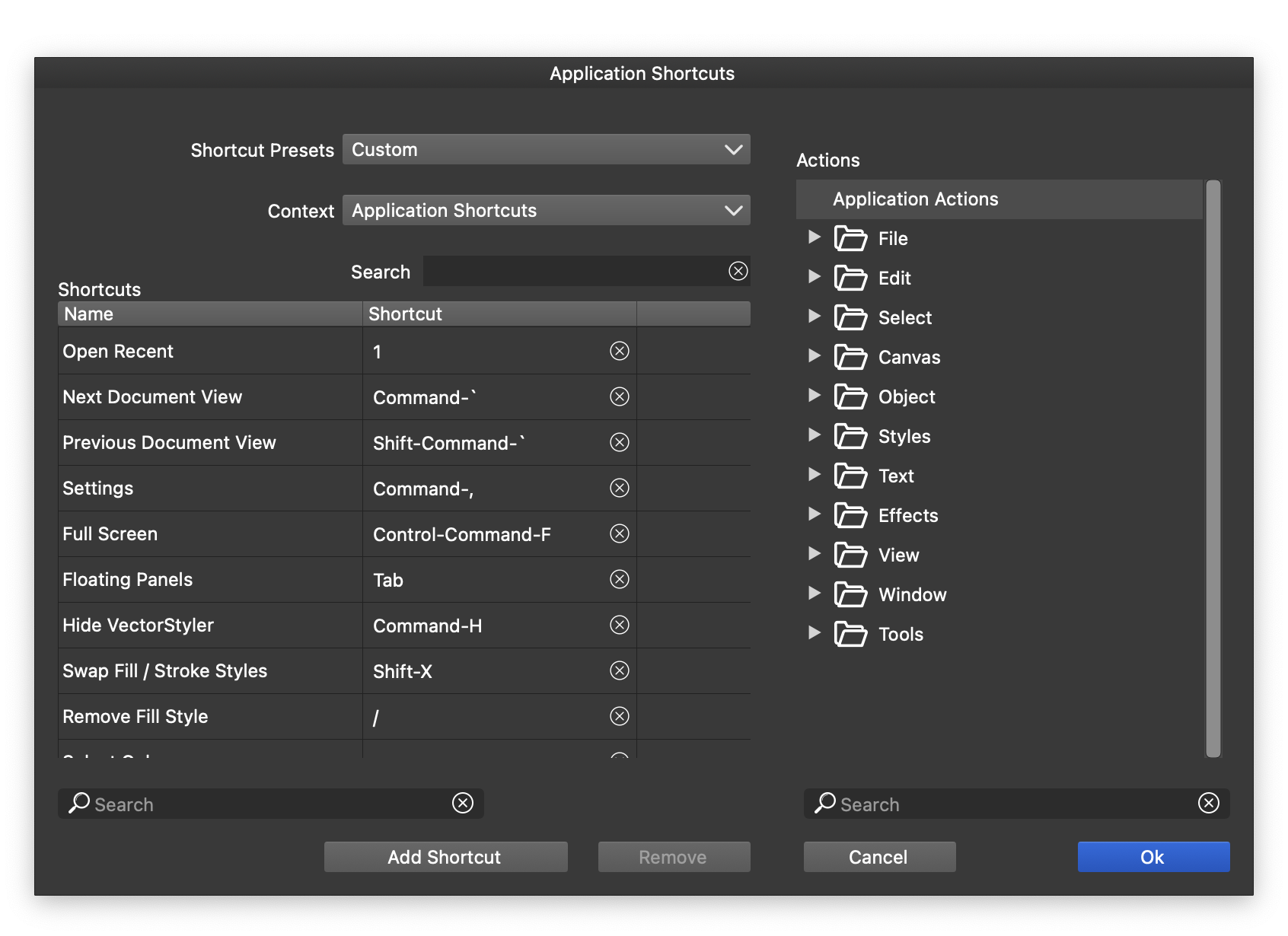Clear the Swap Fill / Stroke Styles shortcut

pos(620,670)
